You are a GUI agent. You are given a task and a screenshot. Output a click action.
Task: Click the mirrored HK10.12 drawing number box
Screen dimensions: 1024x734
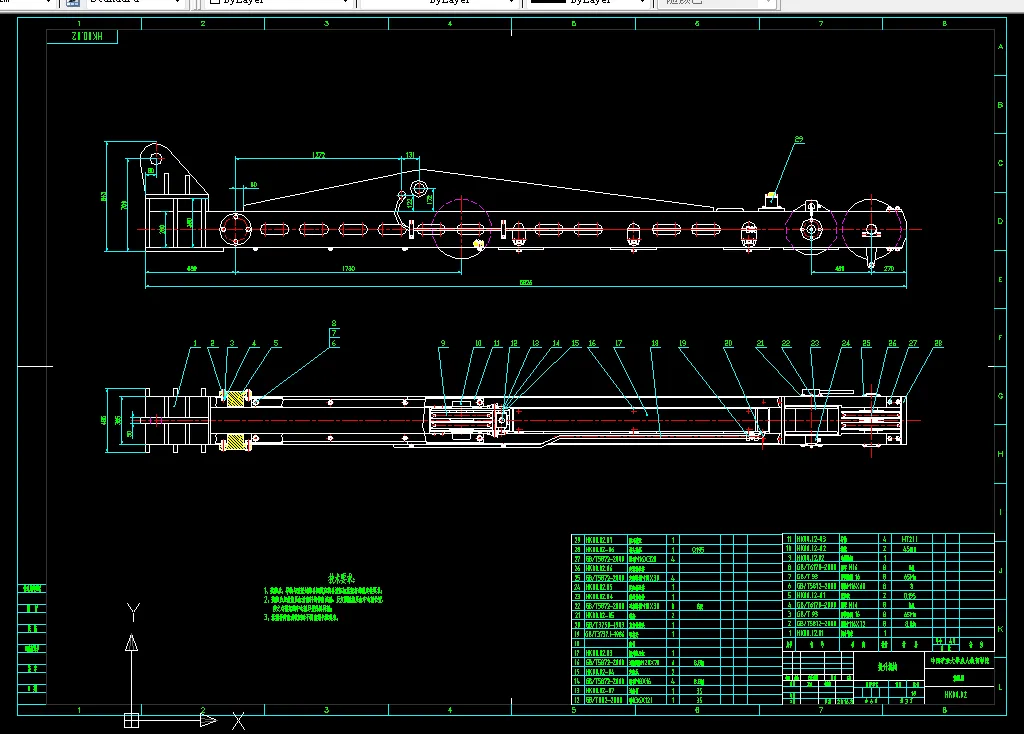point(82,37)
